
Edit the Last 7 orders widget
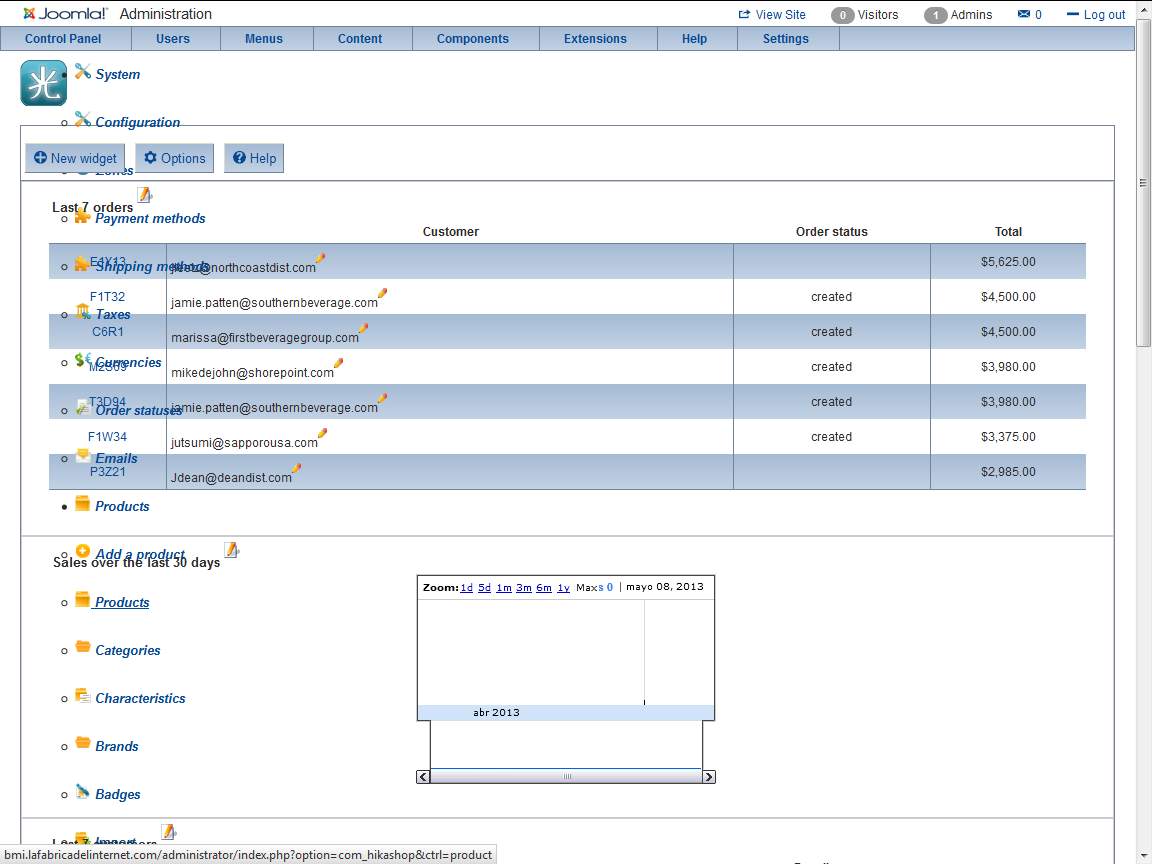pos(145,195)
